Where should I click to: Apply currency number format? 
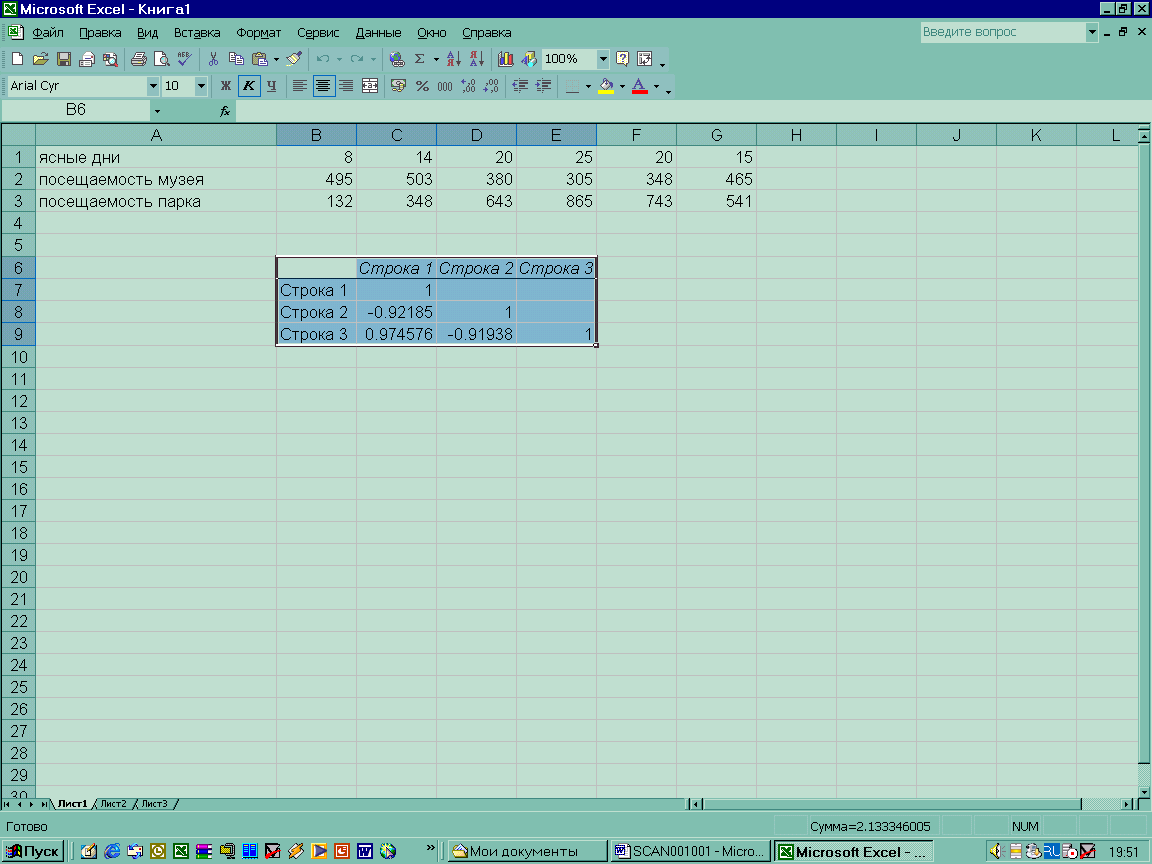(x=398, y=86)
